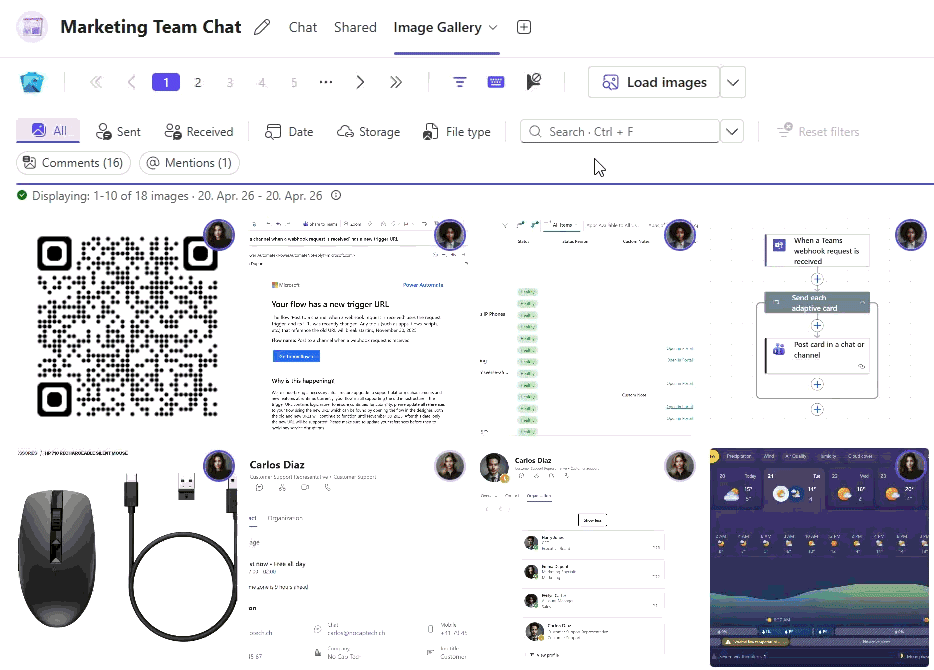The image size is (934, 670).
Task: Click sender avatar on status list image
Action: point(680,235)
